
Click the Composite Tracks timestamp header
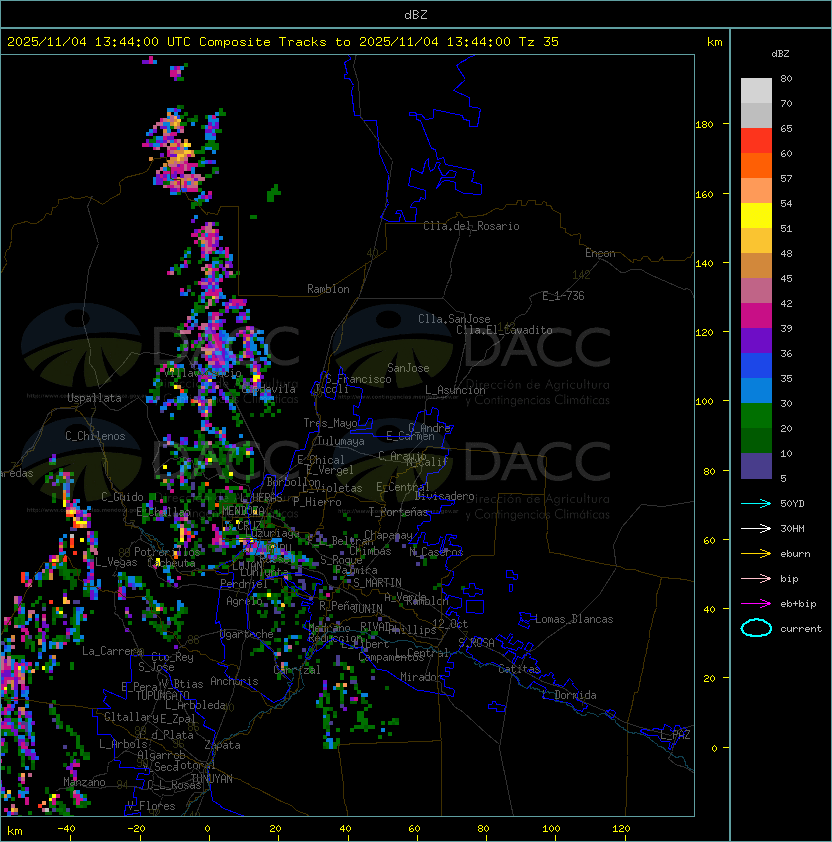tap(283, 42)
